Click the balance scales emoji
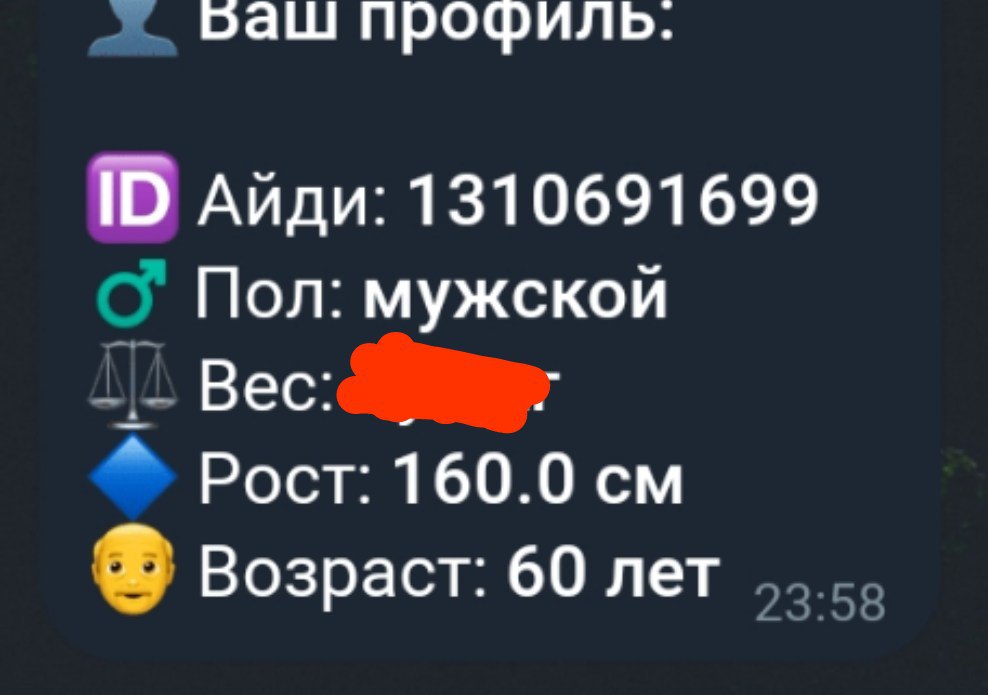The width and height of the screenshot is (988, 695). 132,384
